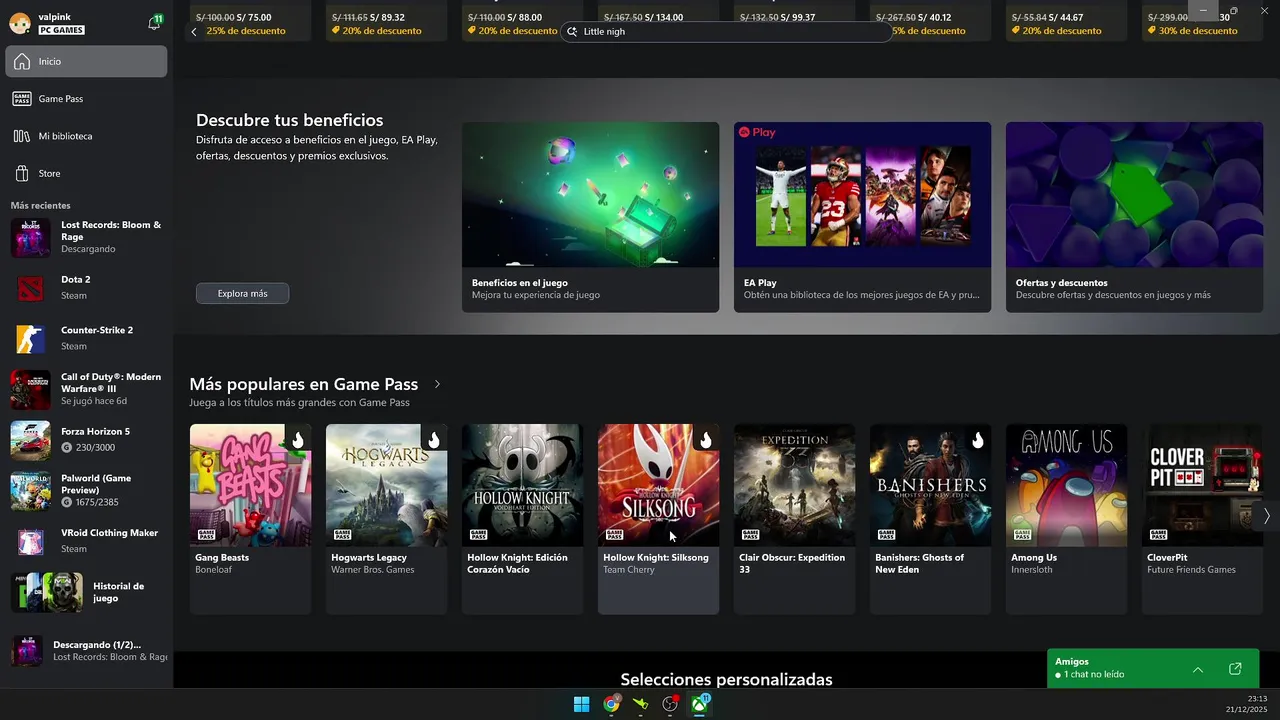Open Dota 2 from recent games

point(86,288)
